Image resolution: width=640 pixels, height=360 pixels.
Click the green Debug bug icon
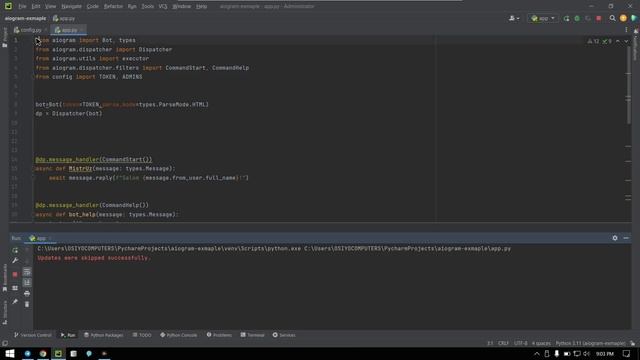pyautogui.click(x=577, y=18)
